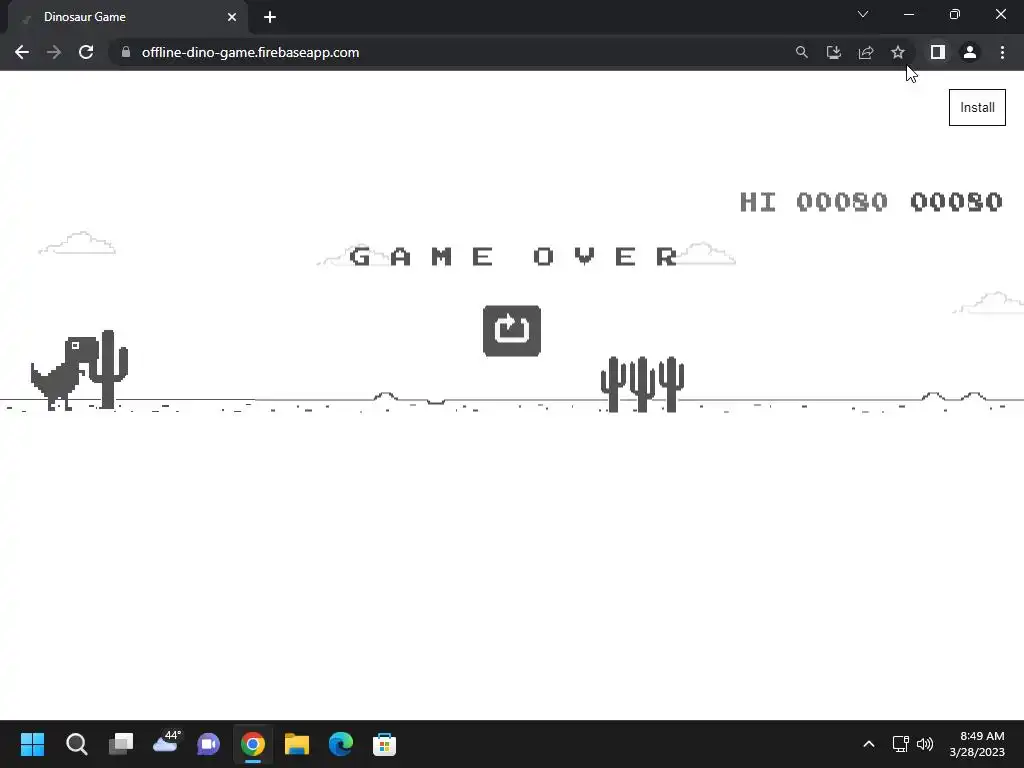
Task: Click the triple cactus obstacle
Action: [x=642, y=384]
